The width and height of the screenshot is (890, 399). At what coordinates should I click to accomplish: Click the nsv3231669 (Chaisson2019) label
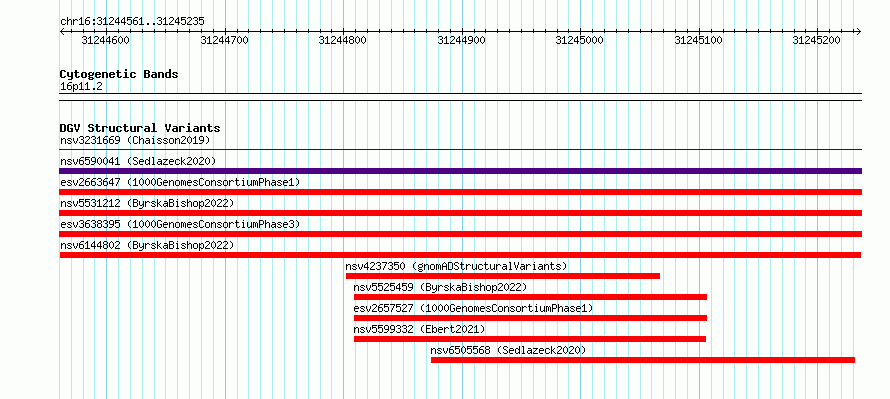[x=135, y=140]
